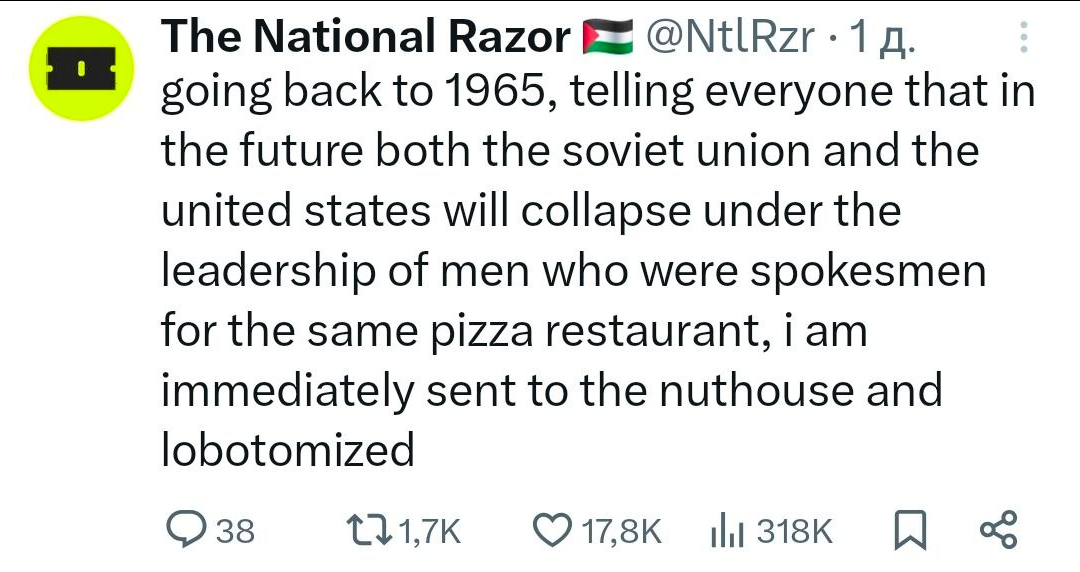Viewport: 1080px width, 572px height.
Task: Click the 1,7K reposts count
Action: [x=430, y=530]
